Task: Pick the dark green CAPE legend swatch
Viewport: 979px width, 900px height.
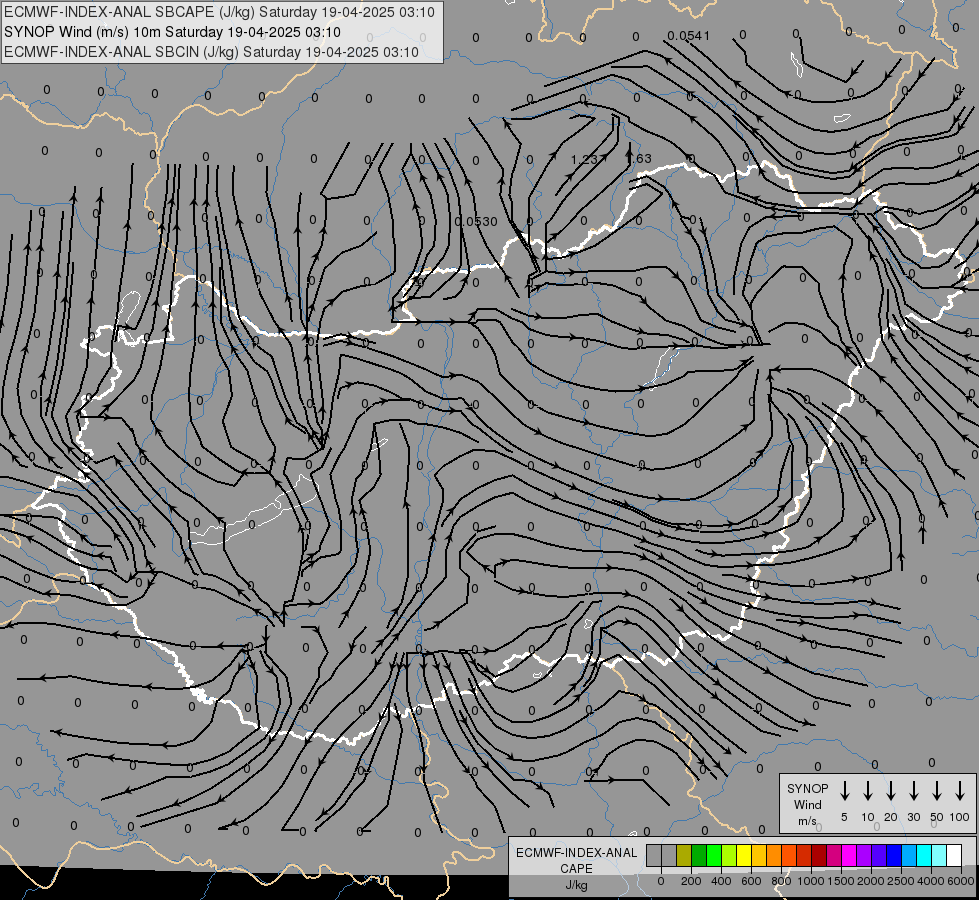Action: [699, 855]
